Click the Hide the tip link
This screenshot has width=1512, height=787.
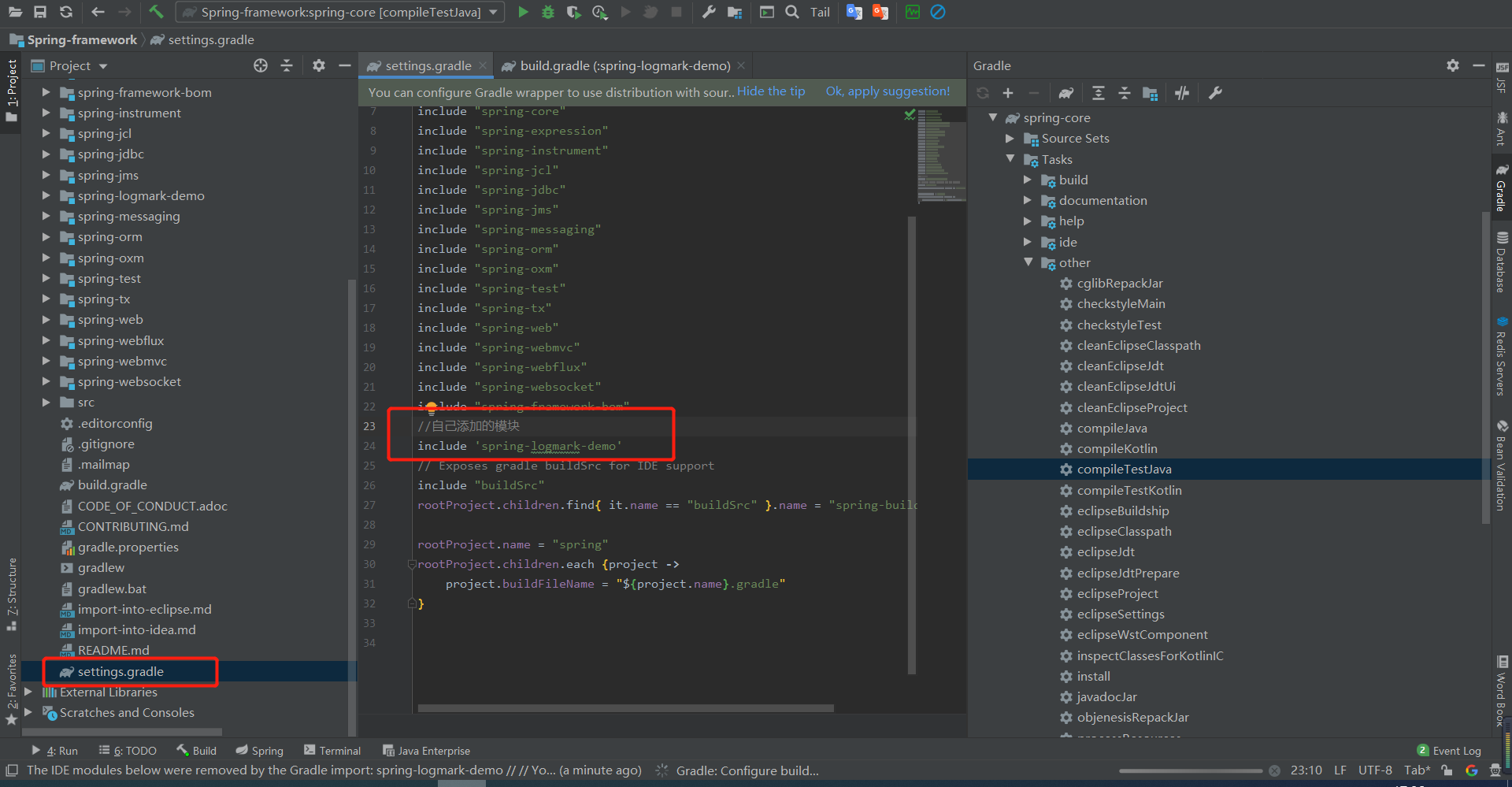(771, 91)
